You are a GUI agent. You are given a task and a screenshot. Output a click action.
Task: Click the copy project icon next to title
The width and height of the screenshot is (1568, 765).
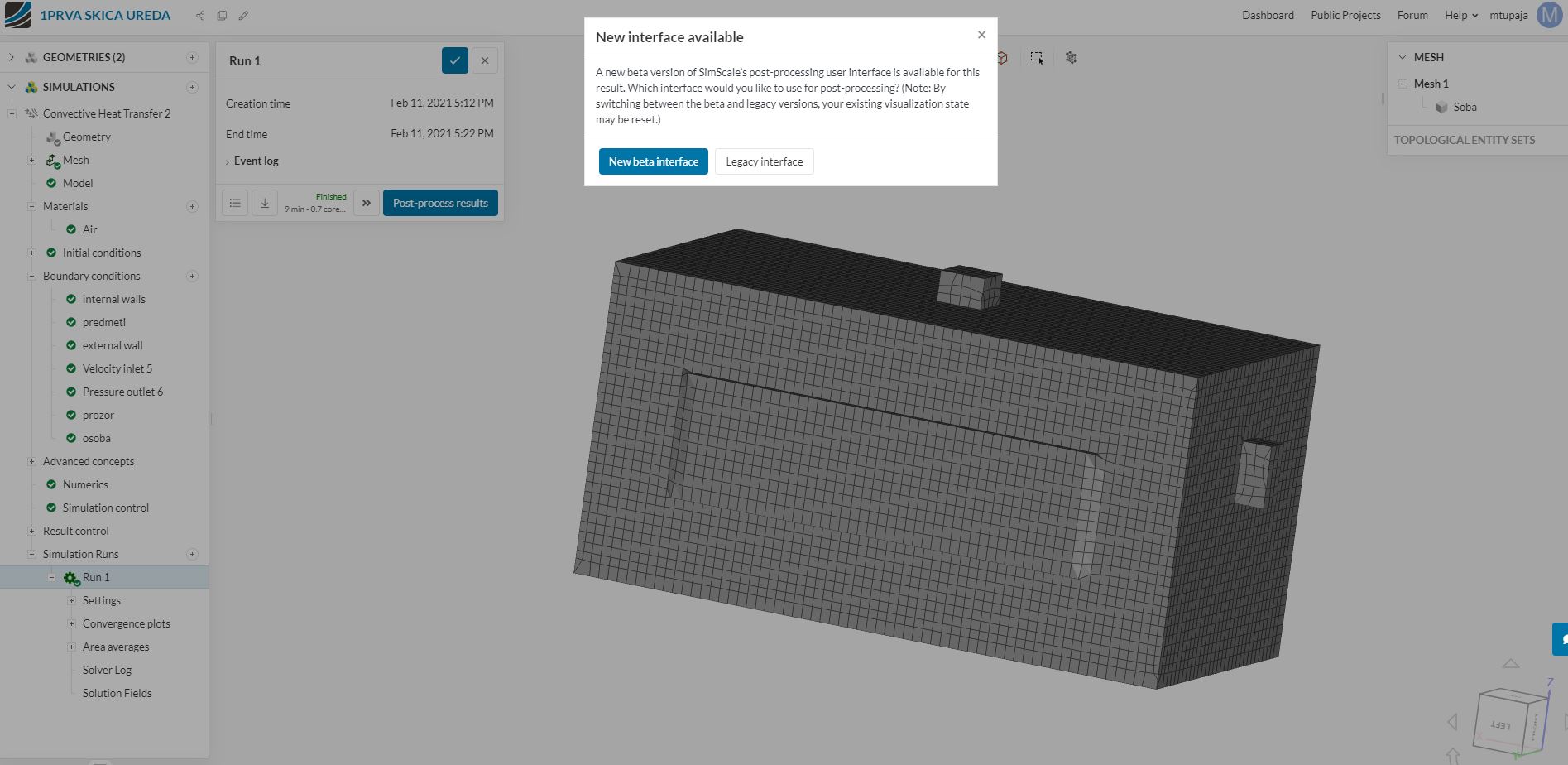click(x=221, y=15)
